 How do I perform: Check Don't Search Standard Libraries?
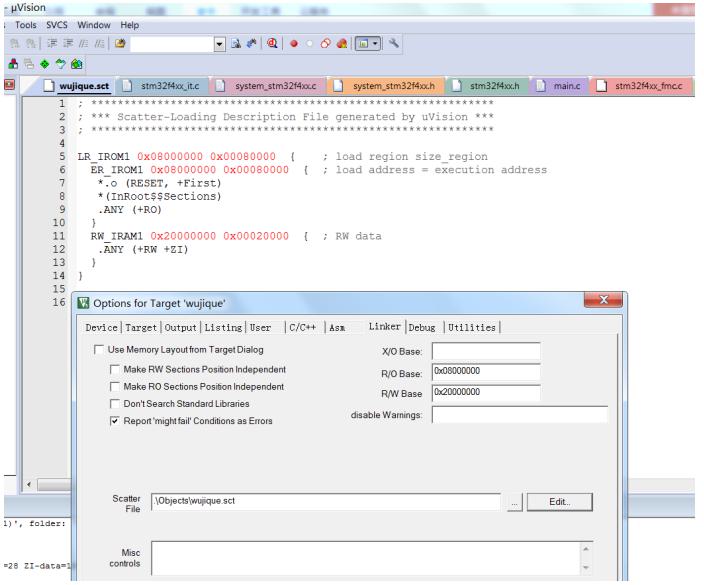click(114, 404)
